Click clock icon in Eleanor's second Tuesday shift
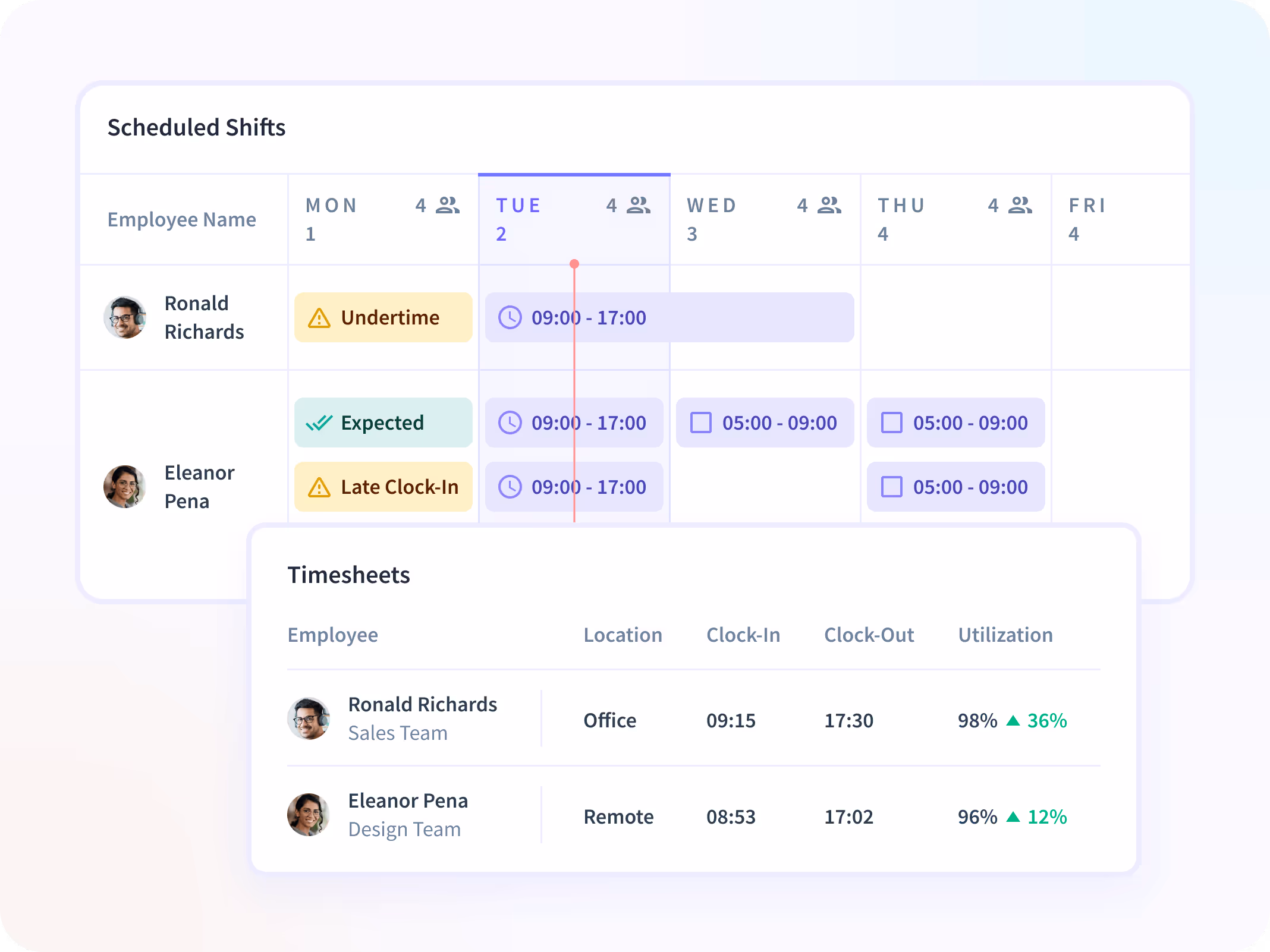 coord(510,487)
